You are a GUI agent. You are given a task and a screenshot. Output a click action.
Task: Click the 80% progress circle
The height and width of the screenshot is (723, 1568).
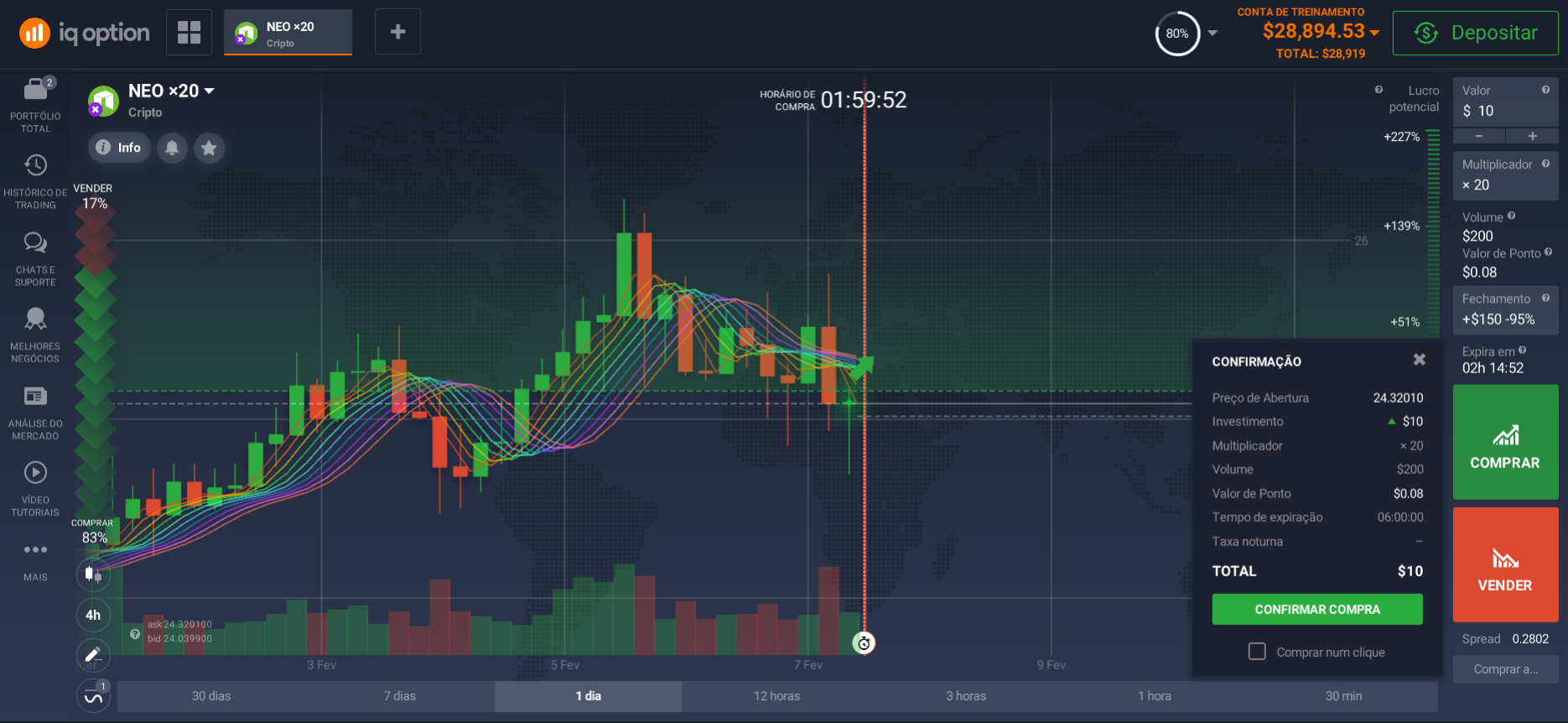[x=1177, y=34]
